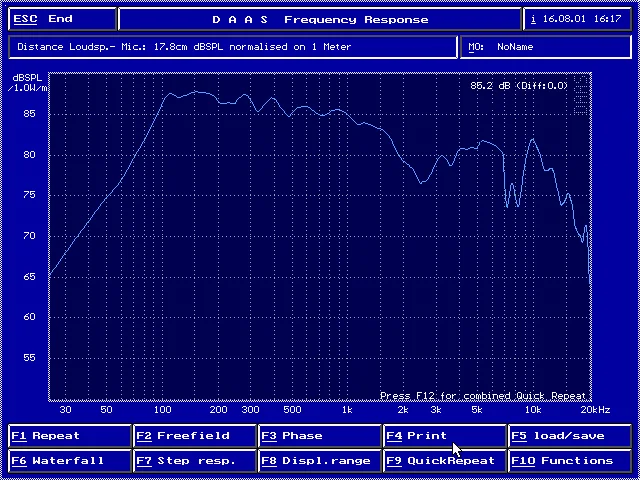
Task: Open F8 Displ.range settings
Action: 320,461
